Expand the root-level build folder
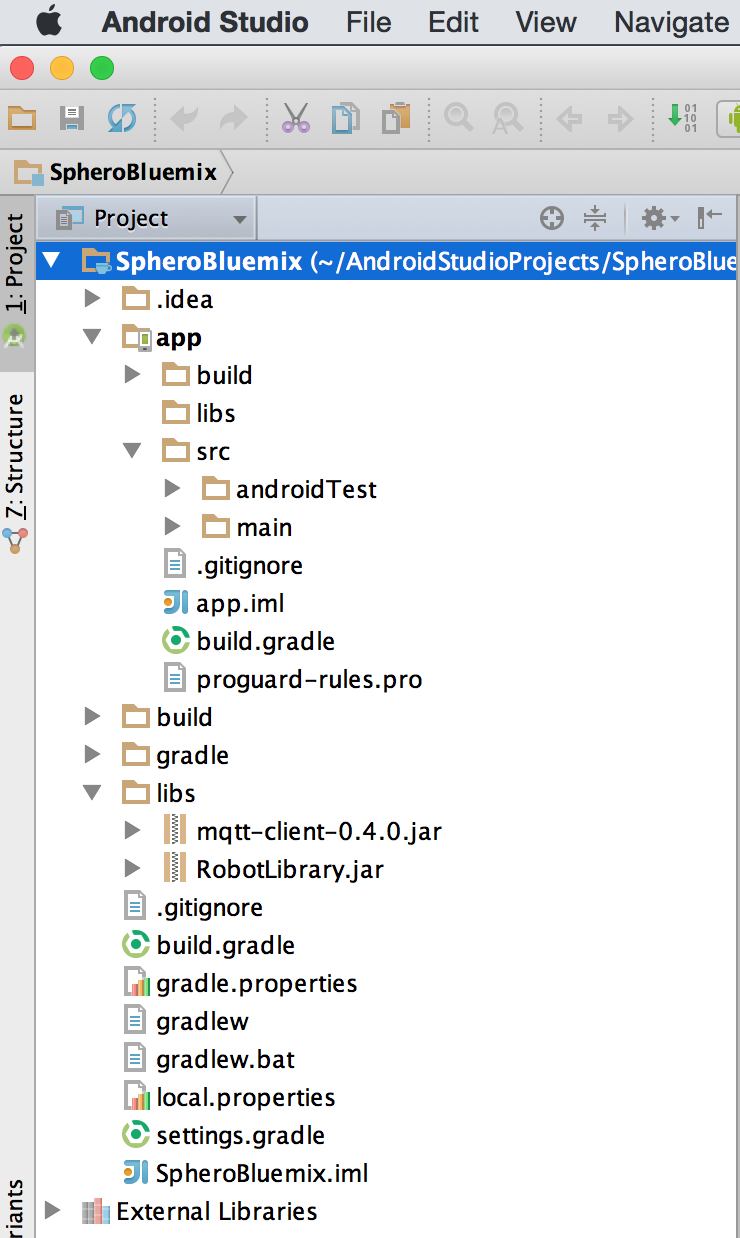This screenshot has height=1238, width=740. pyautogui.click(x=92, y=717)
